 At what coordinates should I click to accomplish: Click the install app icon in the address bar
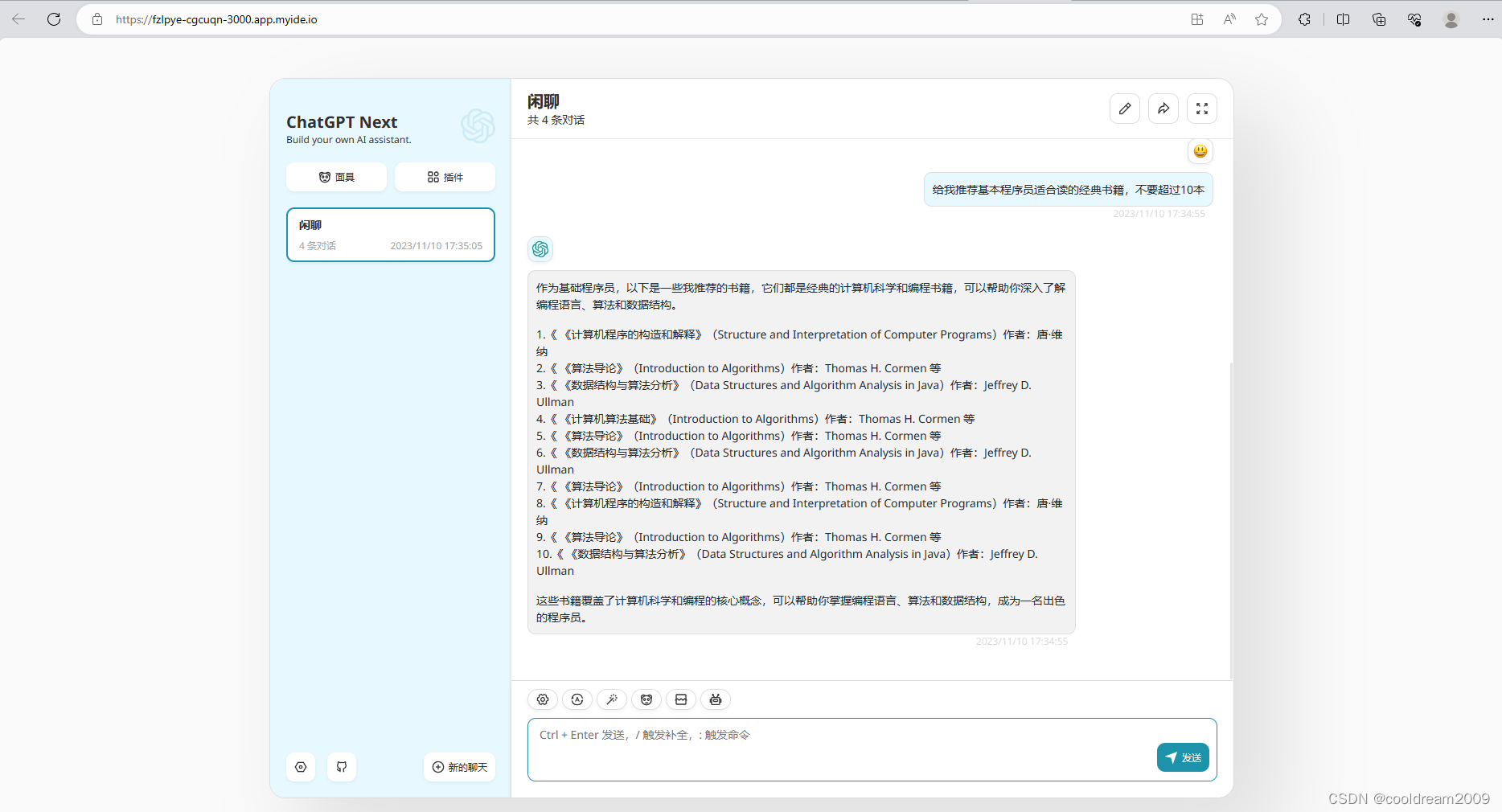click(x=1197, y=19)
